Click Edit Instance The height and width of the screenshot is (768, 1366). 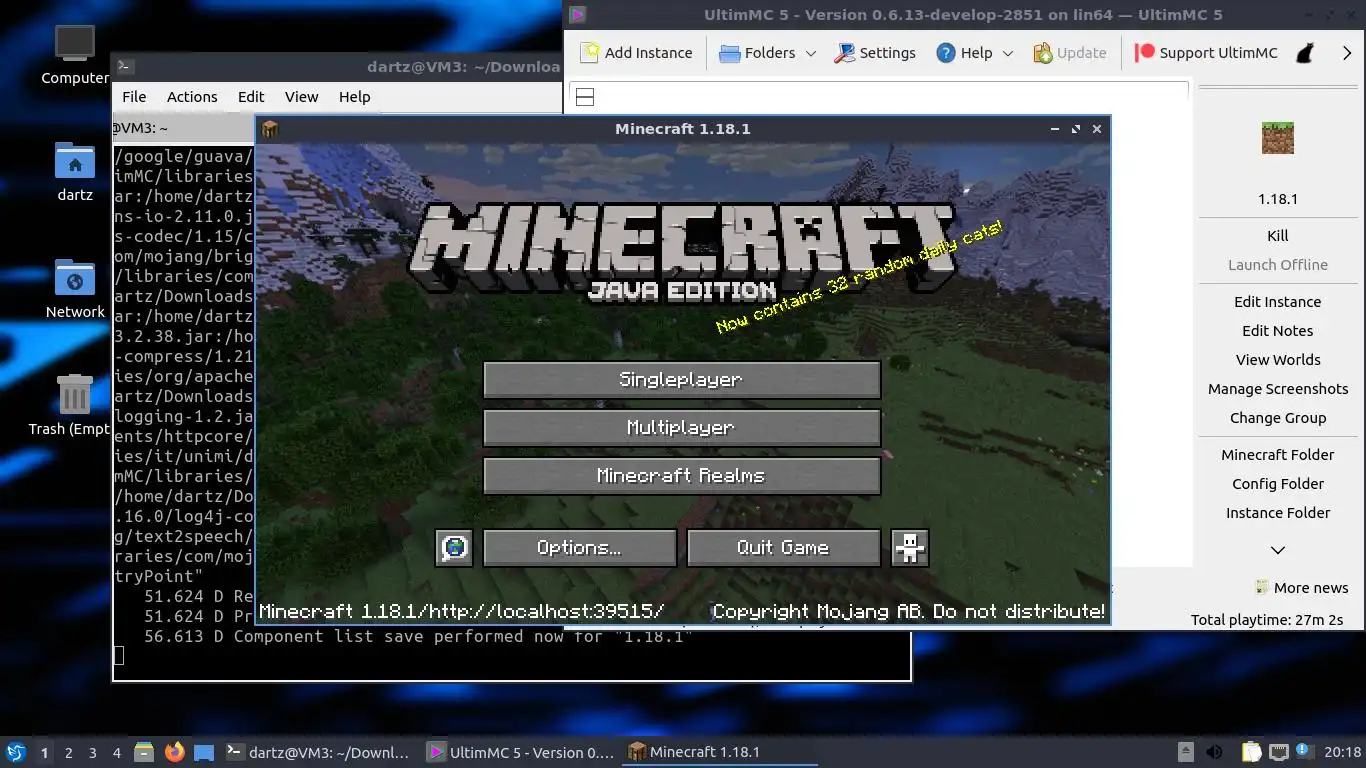pyautogui.click(x=1278, y=302)
